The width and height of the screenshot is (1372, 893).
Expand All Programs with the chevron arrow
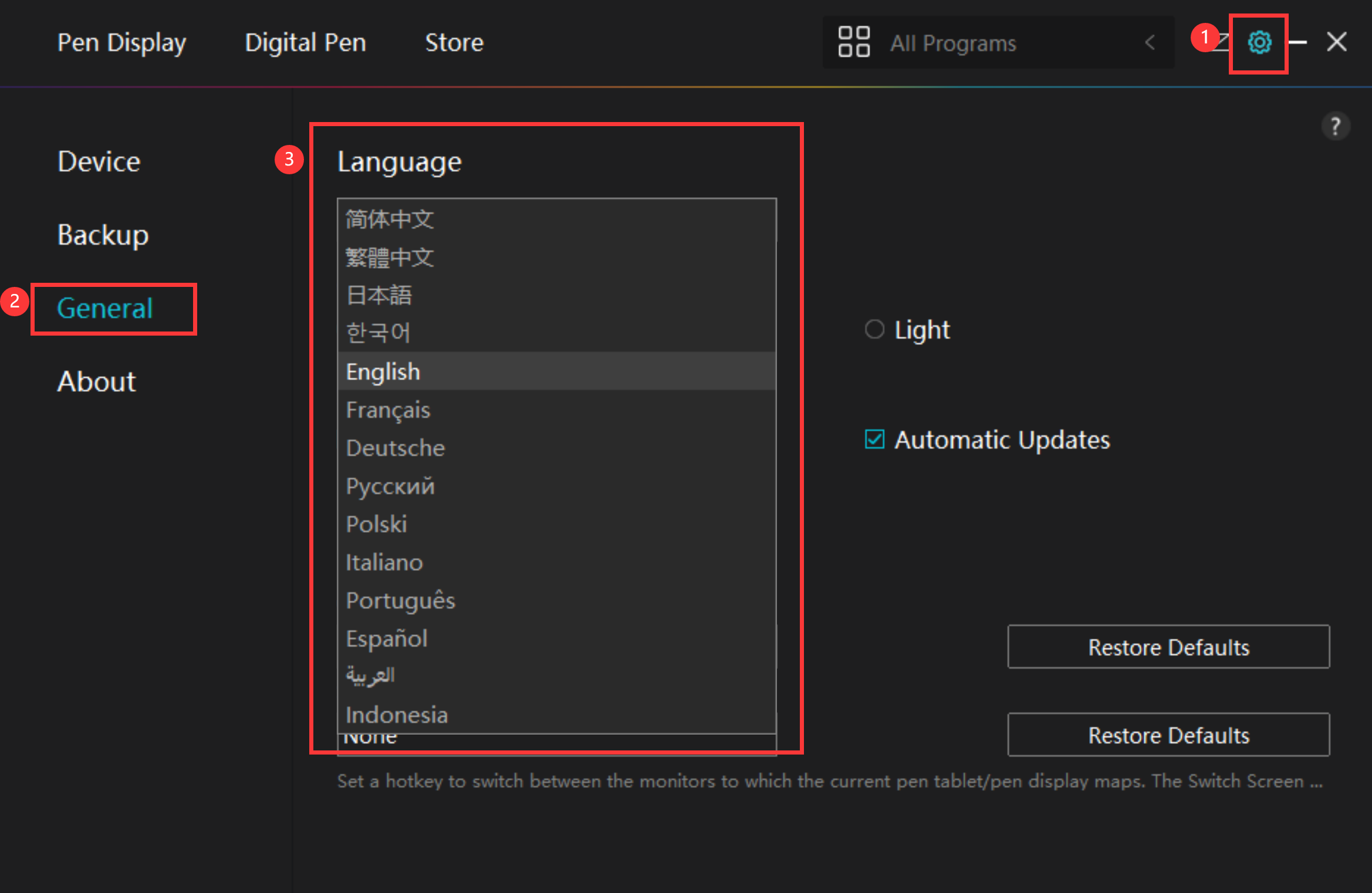pyautogui.click(x=1150, y=42)
